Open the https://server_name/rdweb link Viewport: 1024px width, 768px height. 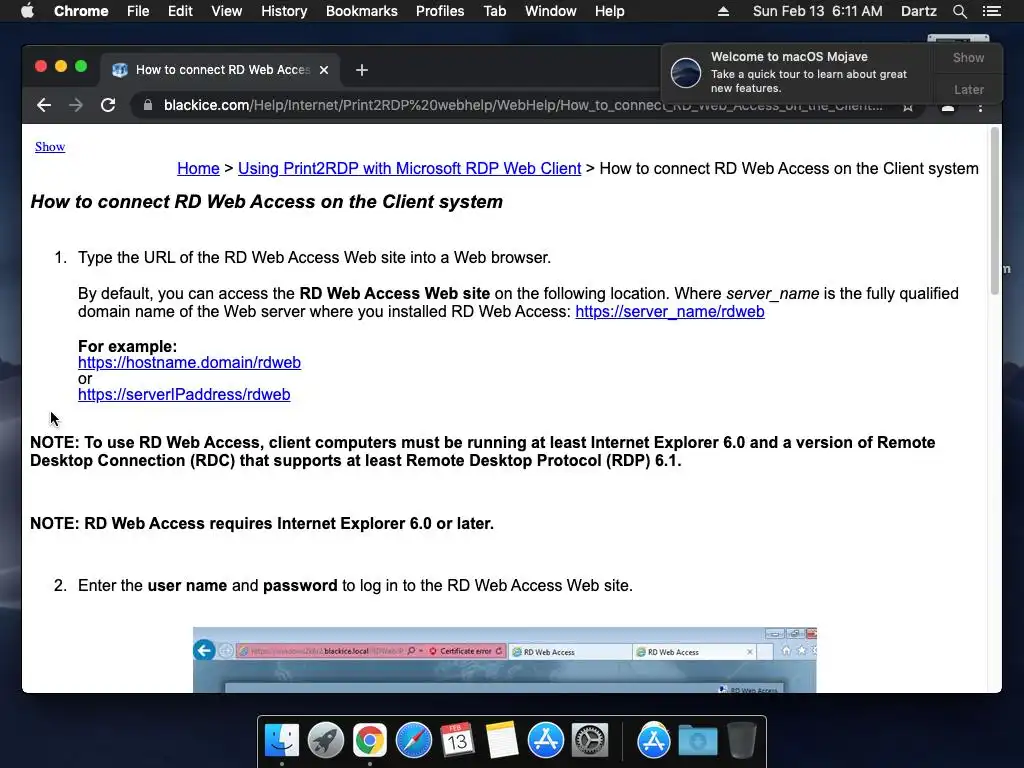[669, 312]
